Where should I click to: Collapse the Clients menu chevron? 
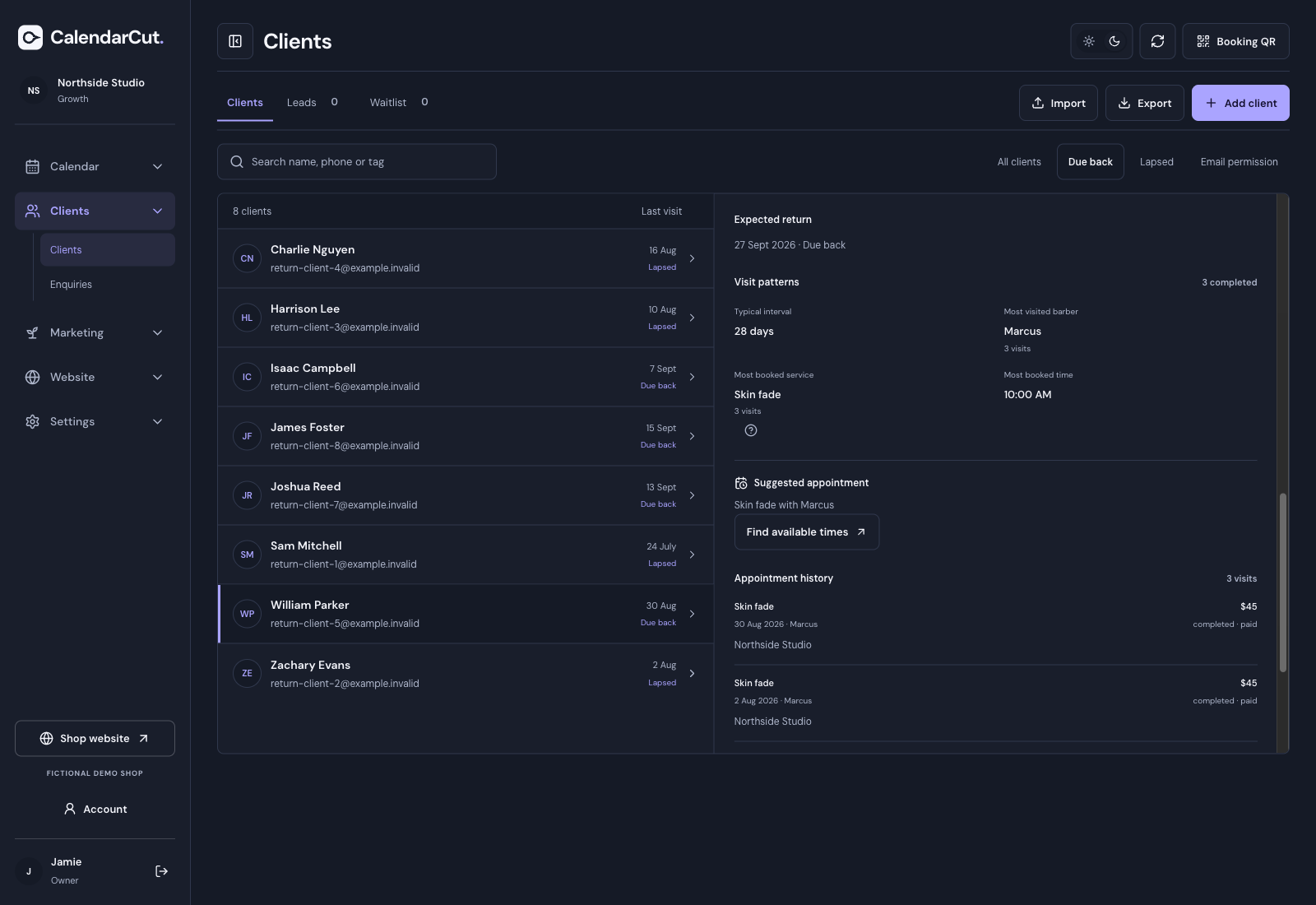tap(157, 211)
